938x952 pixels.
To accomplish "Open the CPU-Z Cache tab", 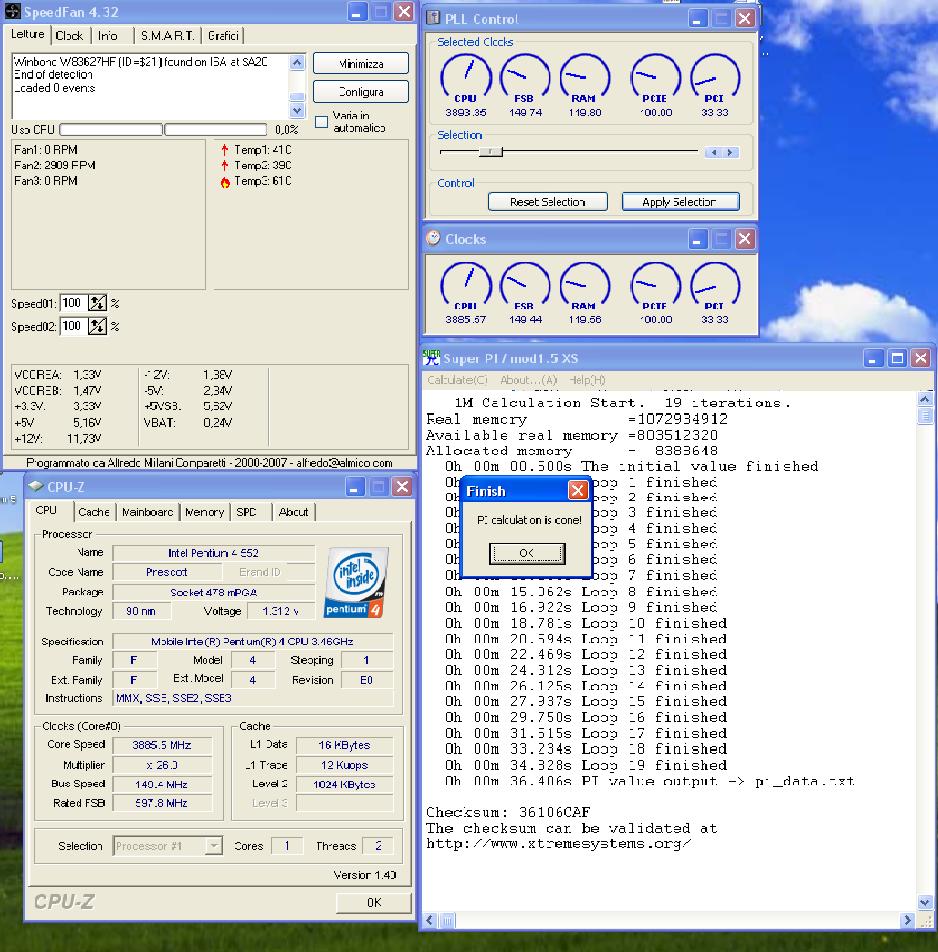I will click(x=94, y=512).
